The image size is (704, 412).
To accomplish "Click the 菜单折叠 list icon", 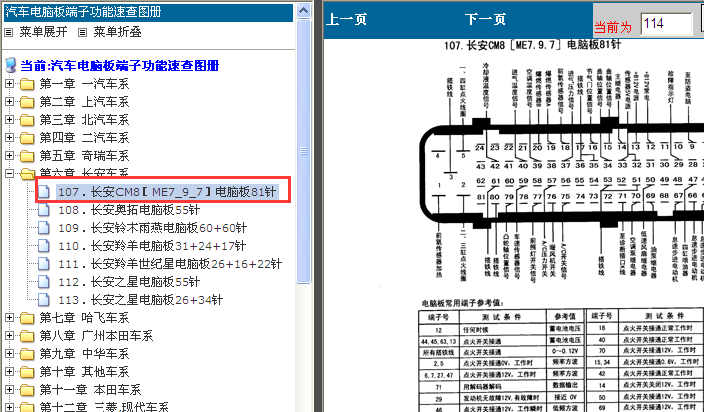I will (83, 32).
